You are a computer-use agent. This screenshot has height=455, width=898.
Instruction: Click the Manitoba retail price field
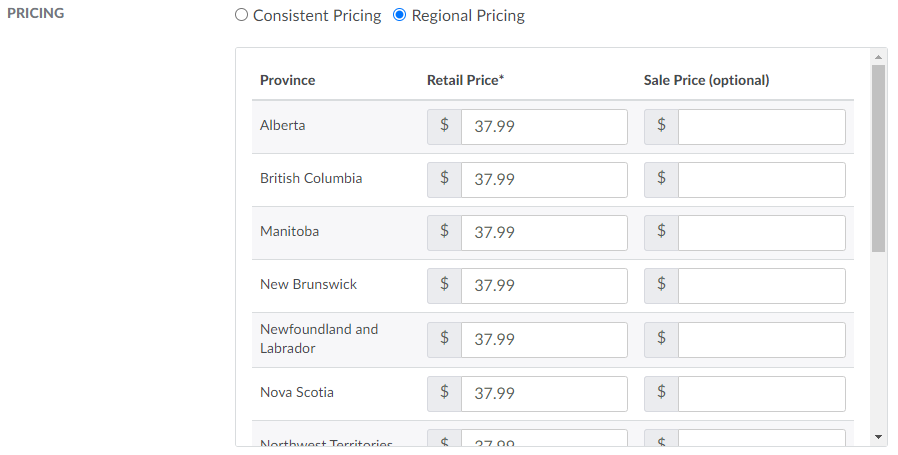pyautogui.click(x=543, y=233)
